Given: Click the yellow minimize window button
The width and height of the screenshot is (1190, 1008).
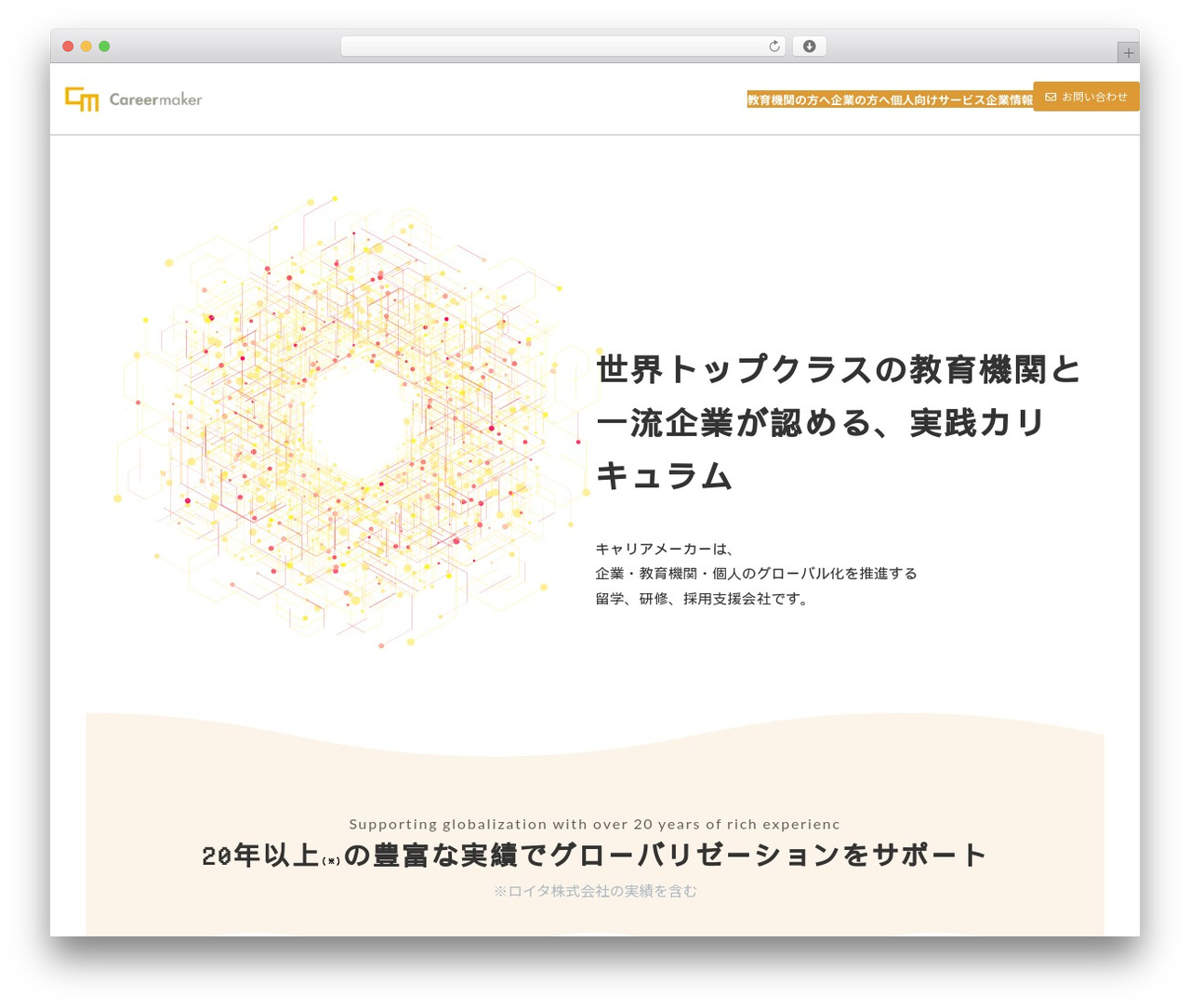Looking at the screenshot, I should tap(86, 46).
